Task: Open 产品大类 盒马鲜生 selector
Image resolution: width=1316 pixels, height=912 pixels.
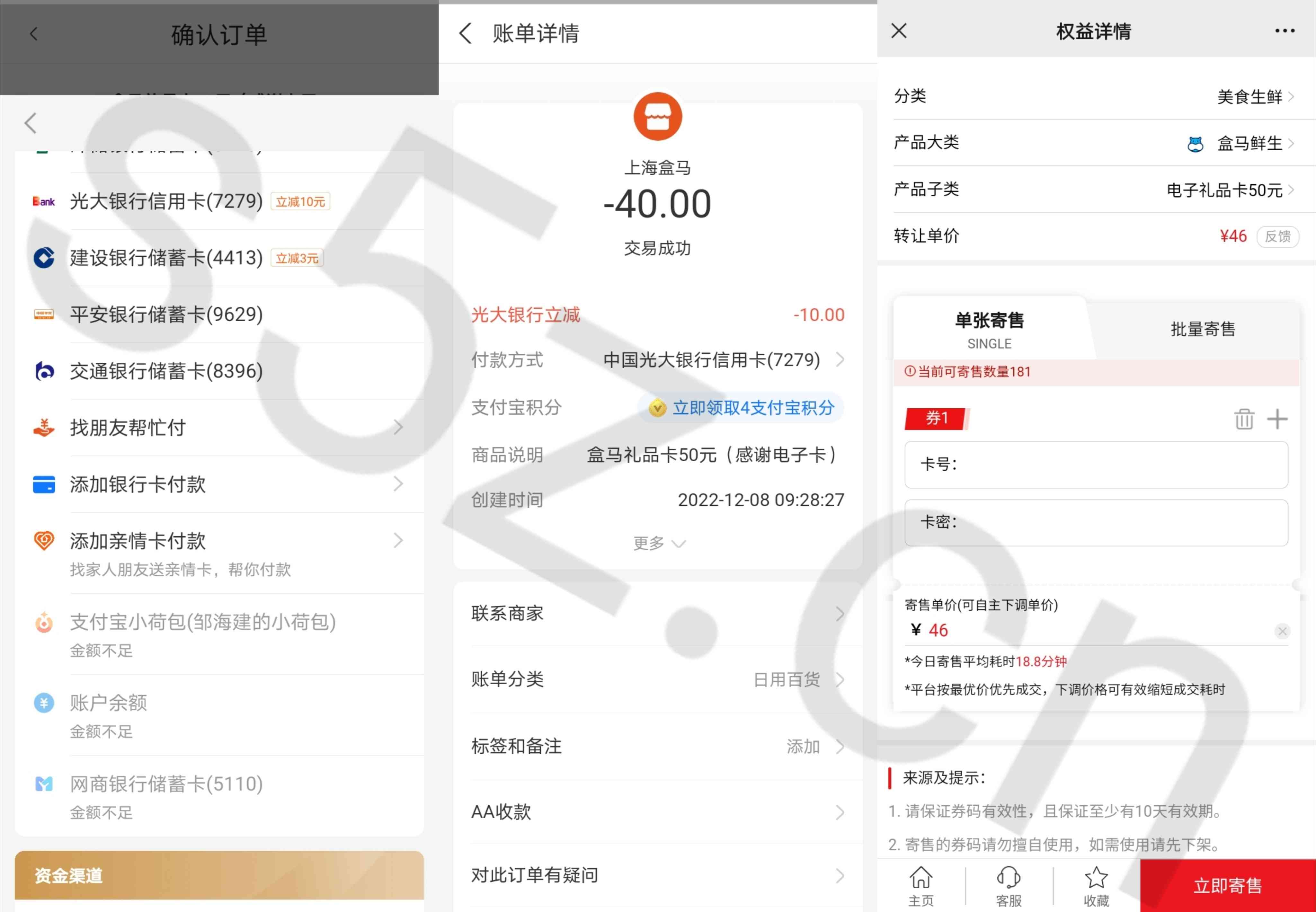Action: click(1096, 143)
